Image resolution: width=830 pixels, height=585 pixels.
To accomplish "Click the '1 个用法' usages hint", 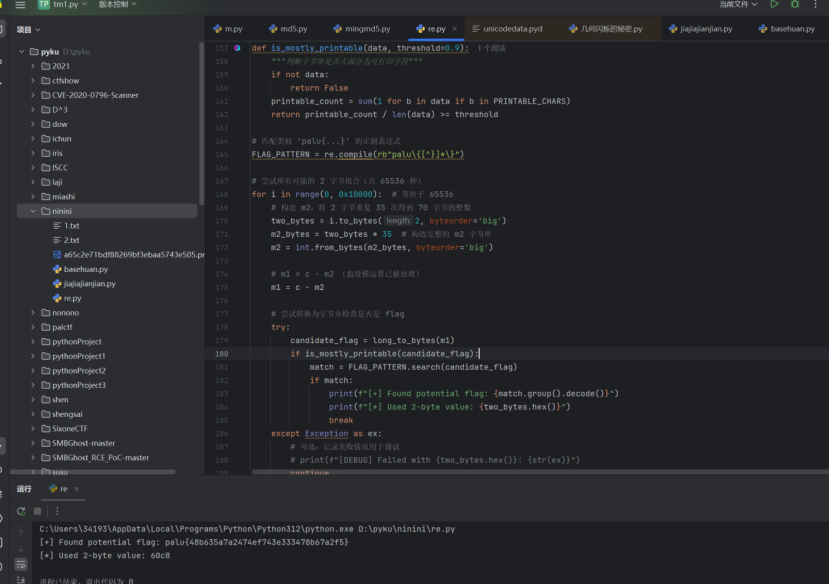I will pos(491,48).
